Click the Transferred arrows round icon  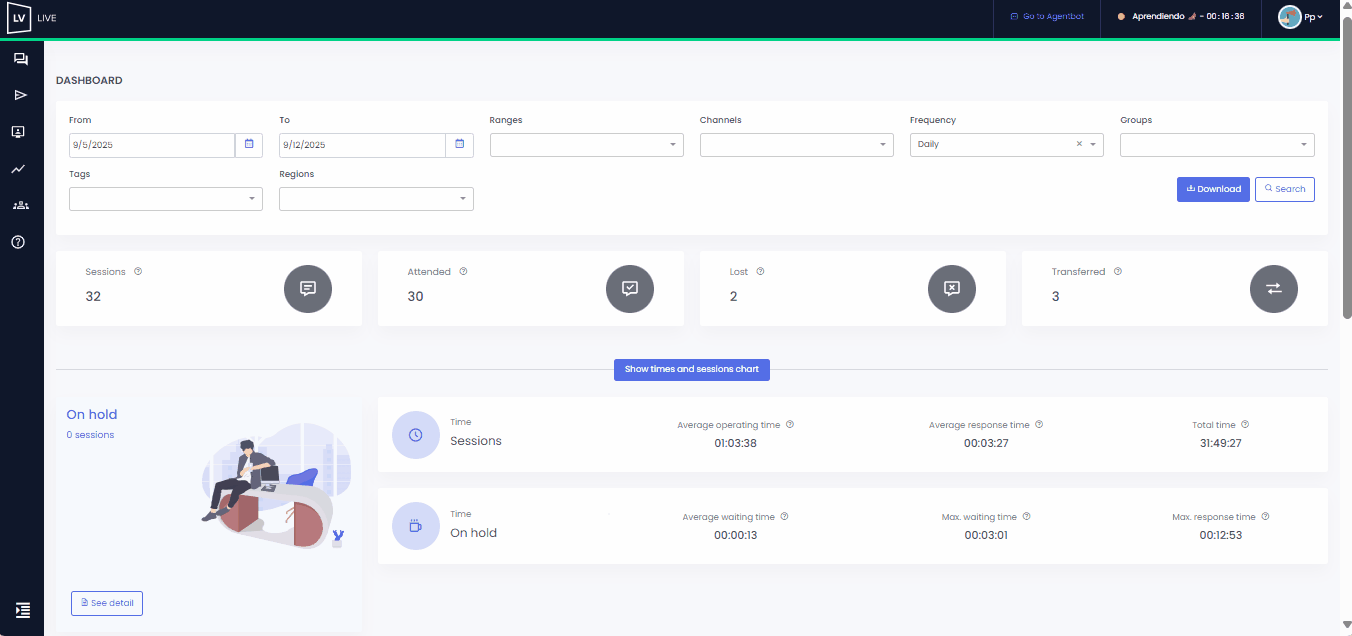1274,288
